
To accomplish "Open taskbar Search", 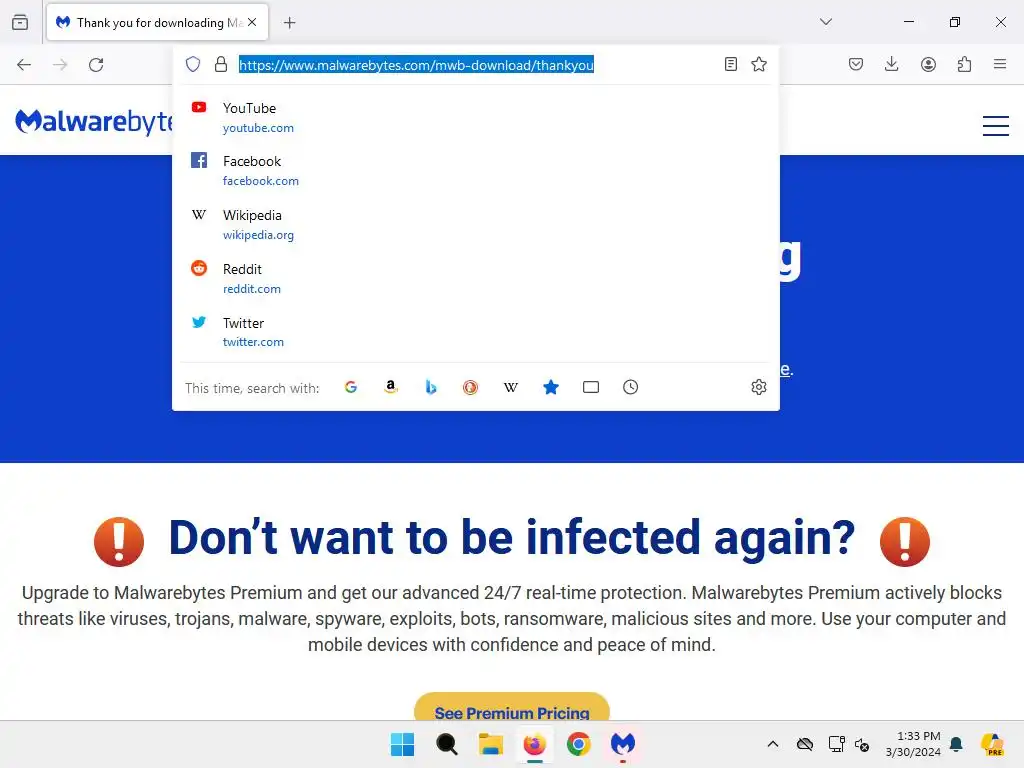I will pyautogui.click(x=447, y=744).
